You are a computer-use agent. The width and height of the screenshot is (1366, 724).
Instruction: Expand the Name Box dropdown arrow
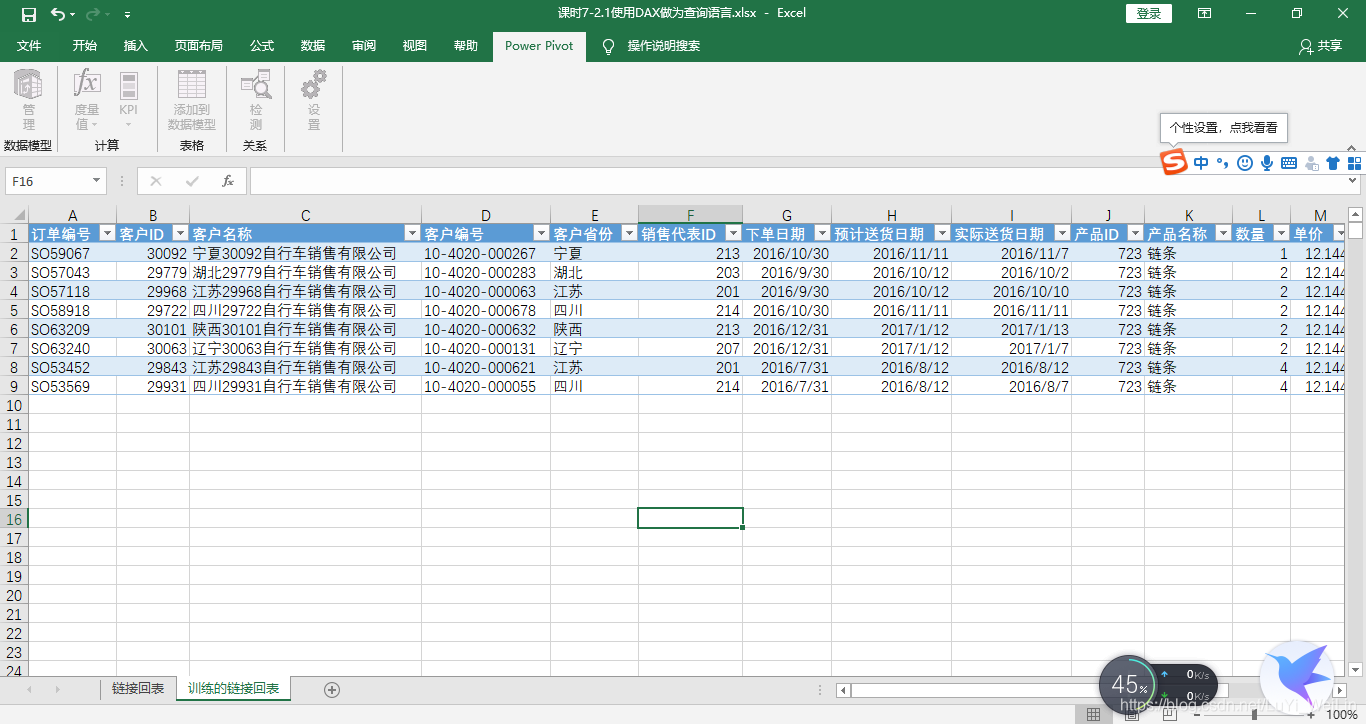[x=97, y=181]
